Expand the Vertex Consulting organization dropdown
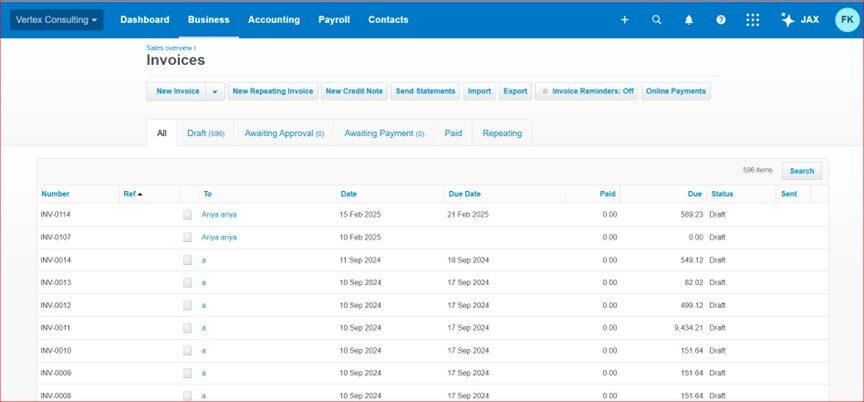The image size is (864, 402). click(57, 20)
